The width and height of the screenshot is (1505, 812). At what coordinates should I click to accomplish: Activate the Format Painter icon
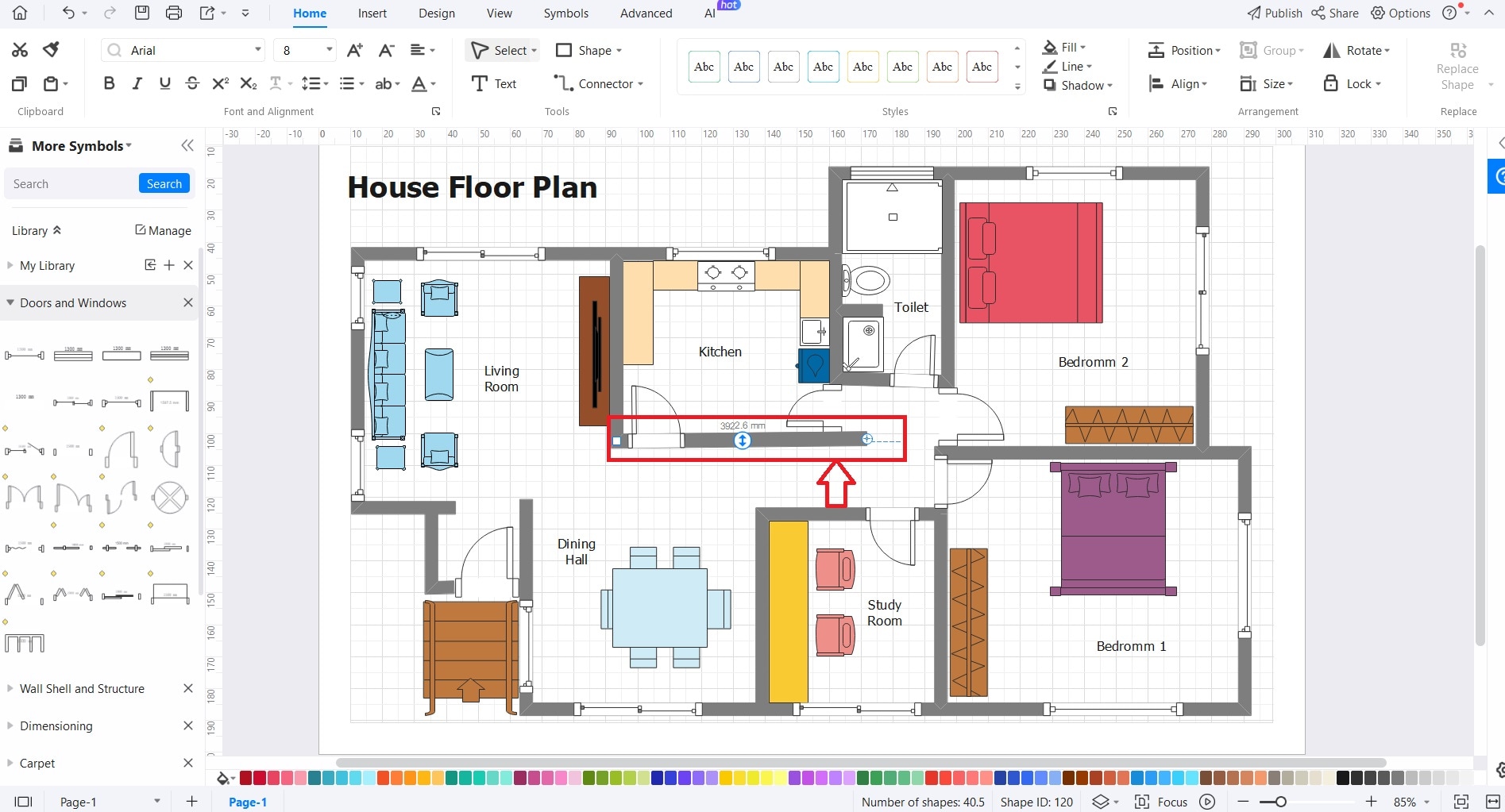52,50
